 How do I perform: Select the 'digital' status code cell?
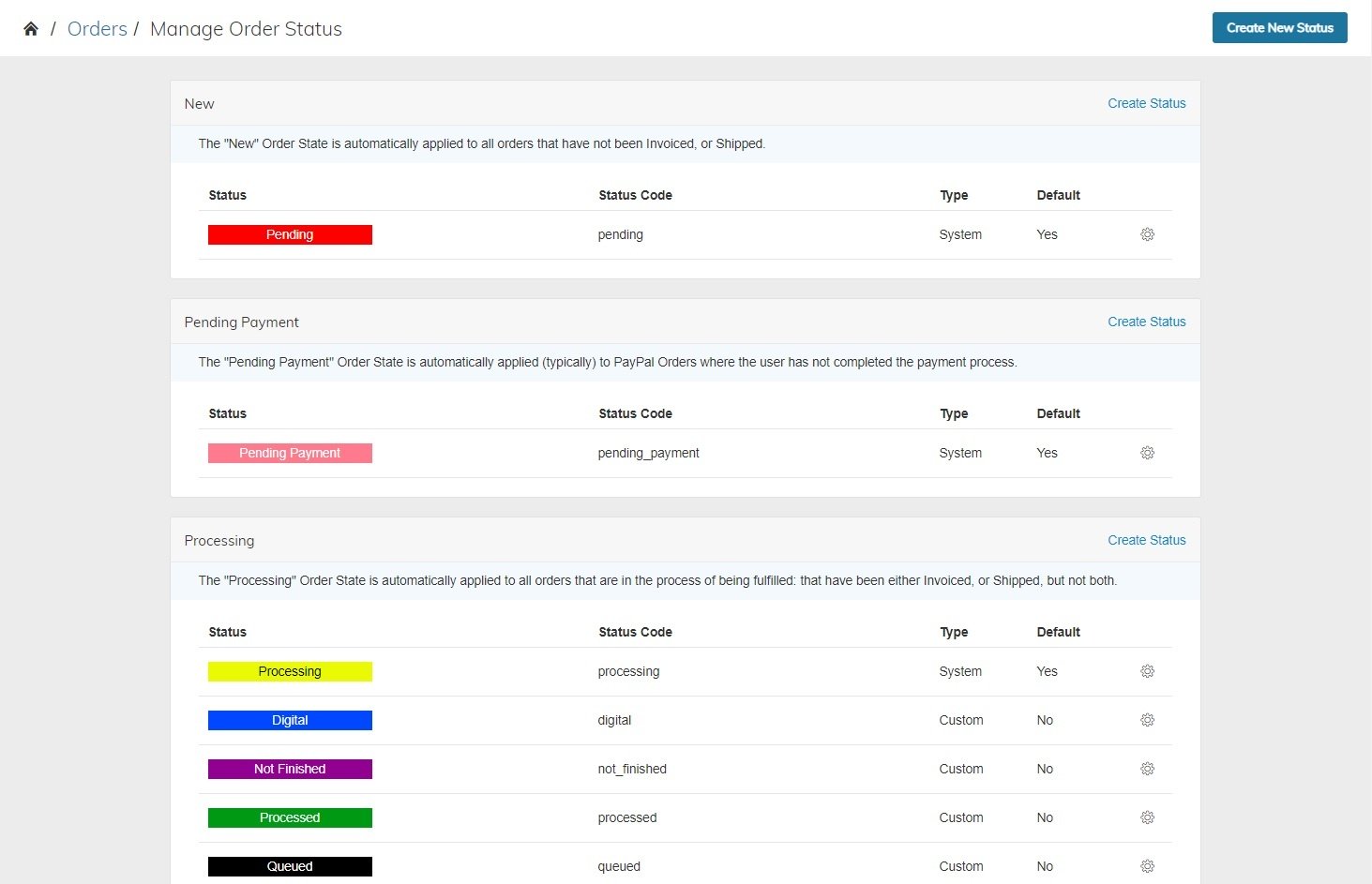[614, 720]
